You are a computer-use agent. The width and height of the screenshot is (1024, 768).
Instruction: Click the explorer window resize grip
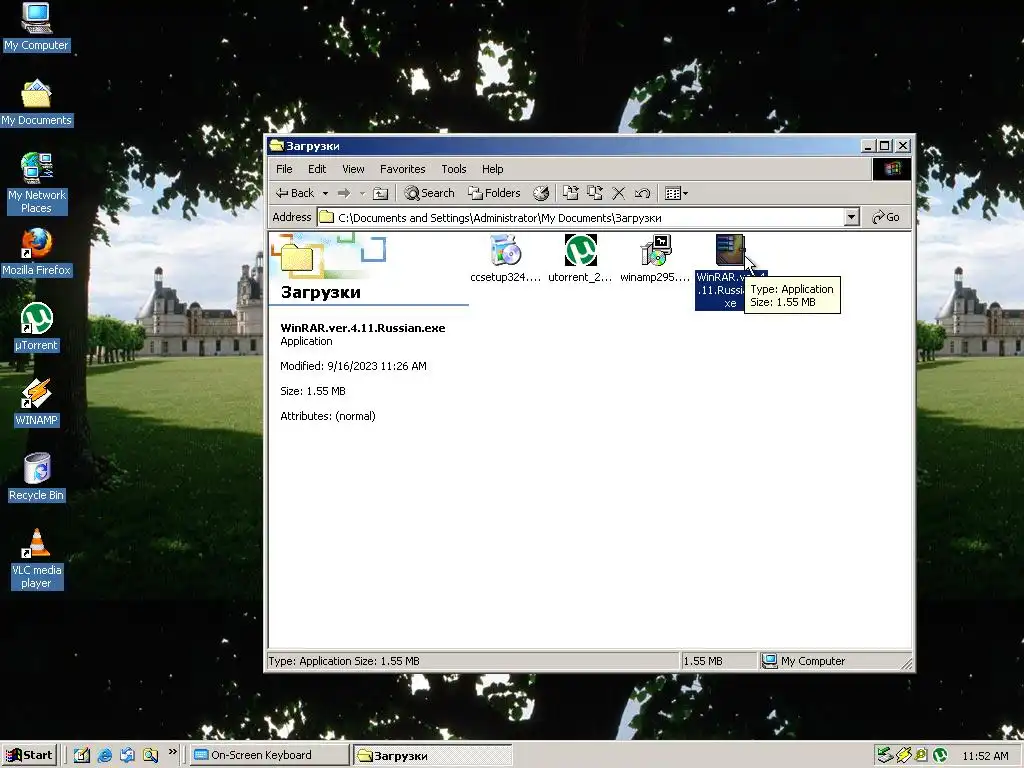coord(906,664)
